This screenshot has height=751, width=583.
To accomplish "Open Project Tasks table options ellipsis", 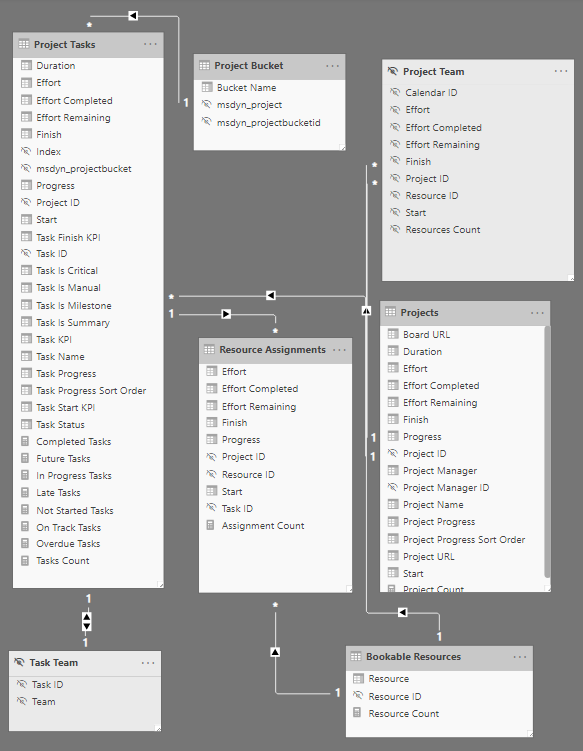I will tap(150, 44).
